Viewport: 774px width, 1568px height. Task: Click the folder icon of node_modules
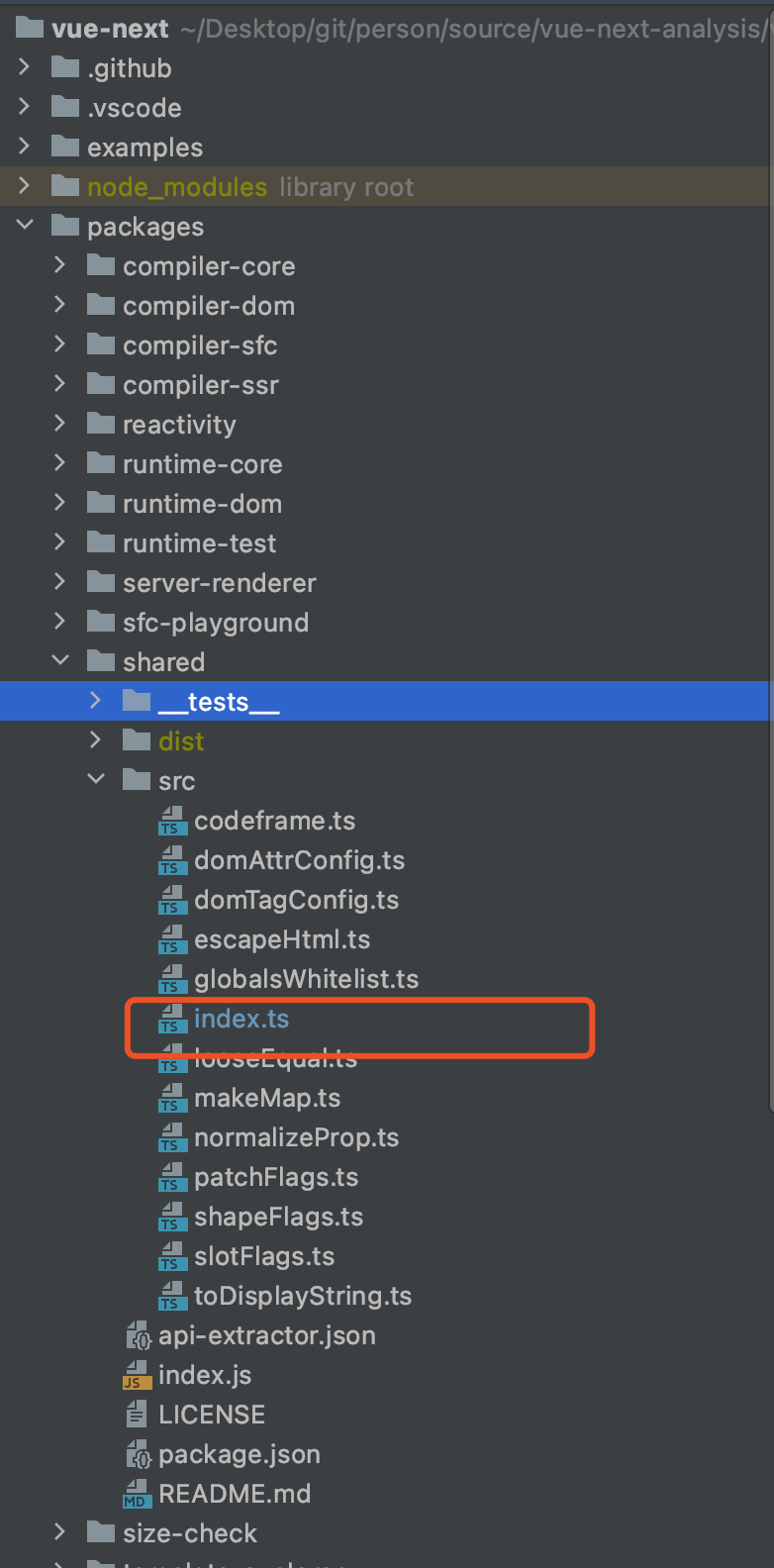[x=65, y=186]
